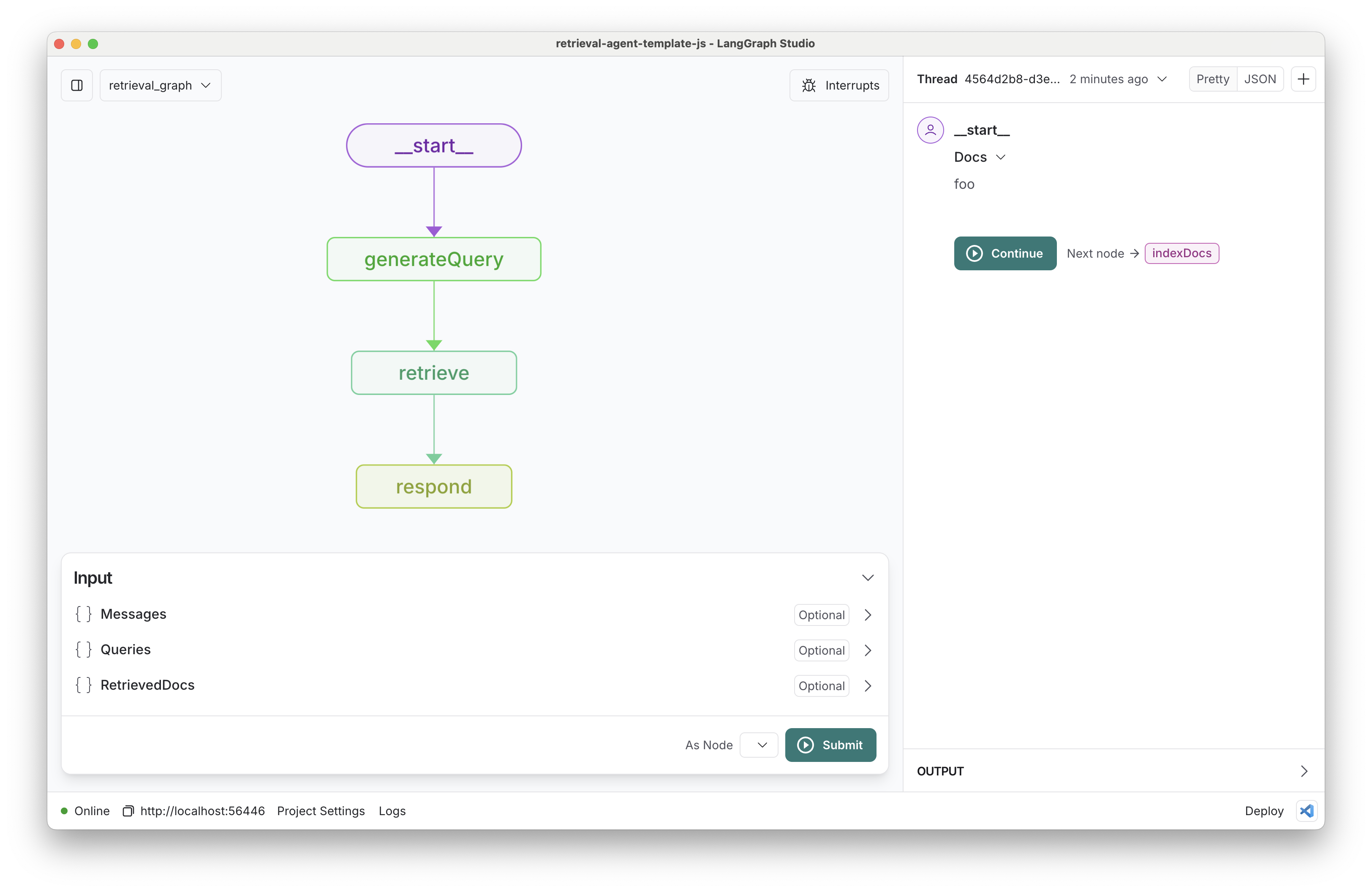
Task: Collapse the Input panel chevron
Action: point(867,578)
